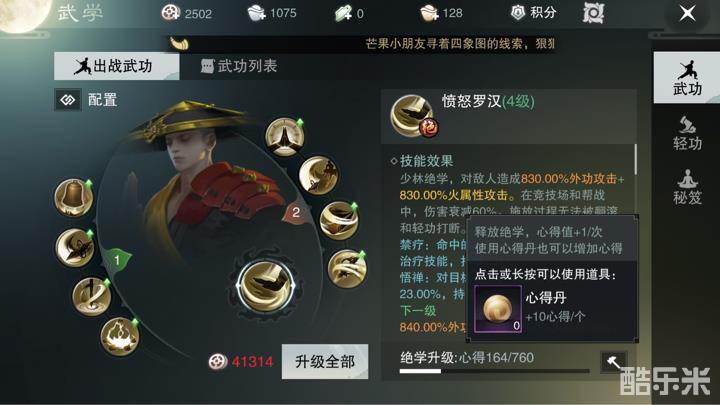720x405 pixels.
Task: Click the hammer upgrade icon
Action: 613,362
